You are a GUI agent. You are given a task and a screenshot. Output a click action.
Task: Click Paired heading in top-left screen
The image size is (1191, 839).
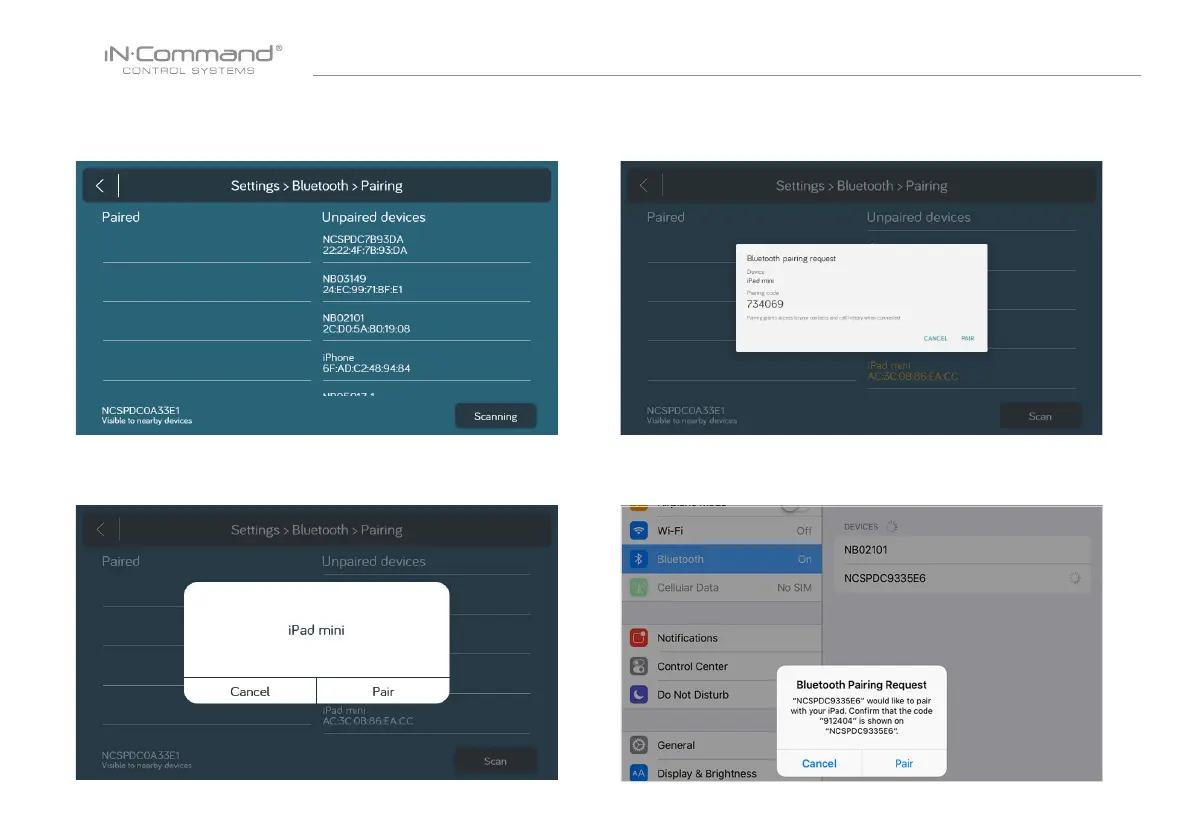tap(121, 217)
